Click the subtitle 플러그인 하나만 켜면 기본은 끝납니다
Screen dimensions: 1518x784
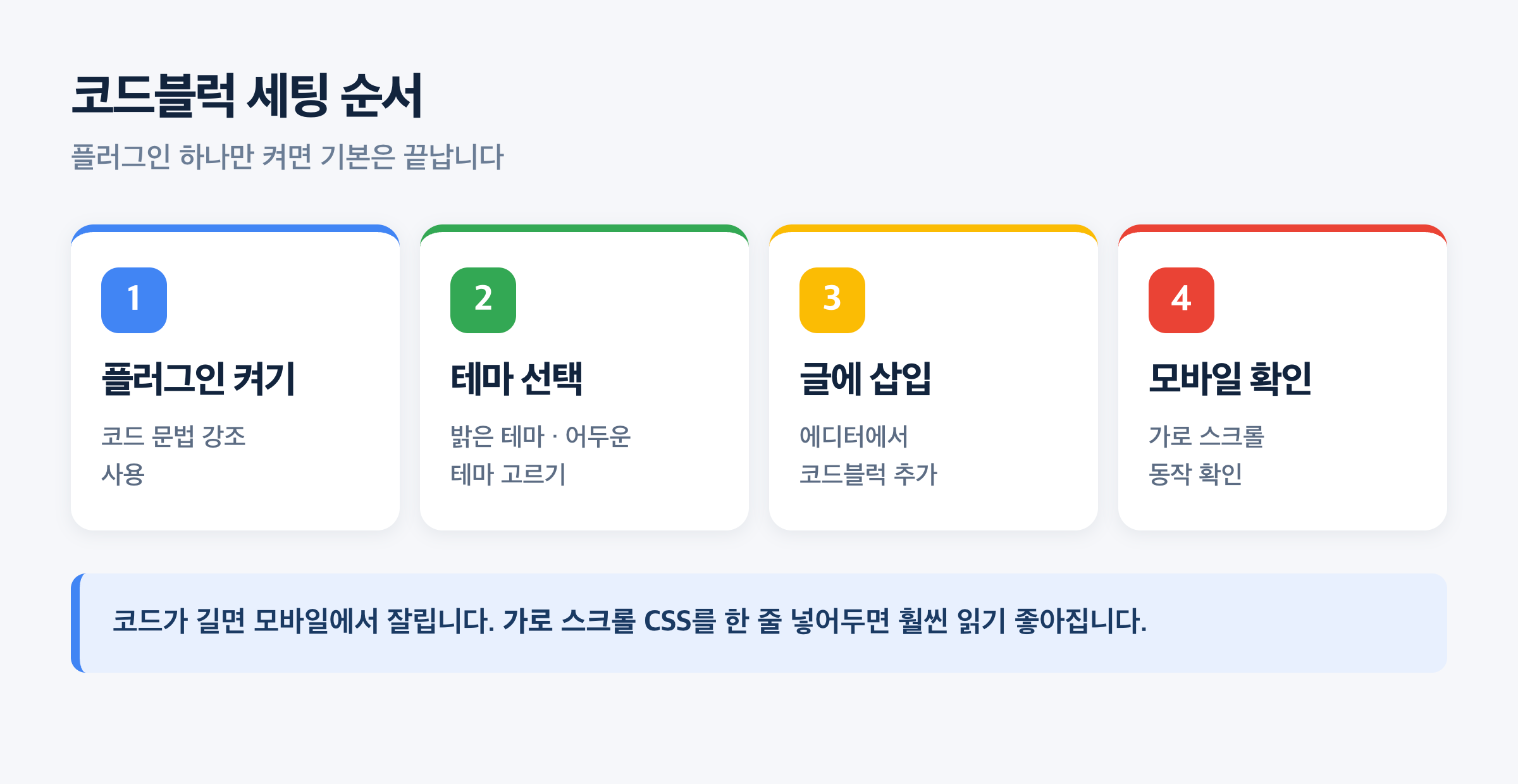click(288, 157)
